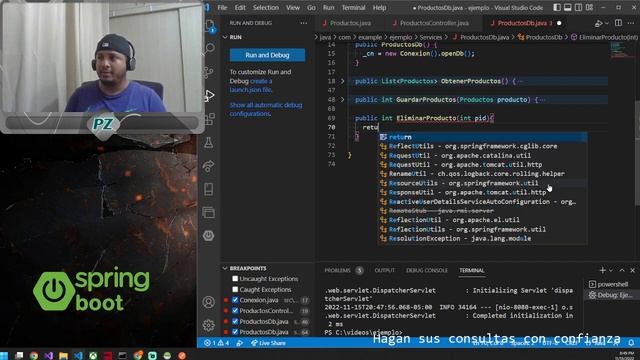This screenshot has width=640, height=360.
Task: Enable Uncaught Exceptions breakpoint
Action: 235,279
